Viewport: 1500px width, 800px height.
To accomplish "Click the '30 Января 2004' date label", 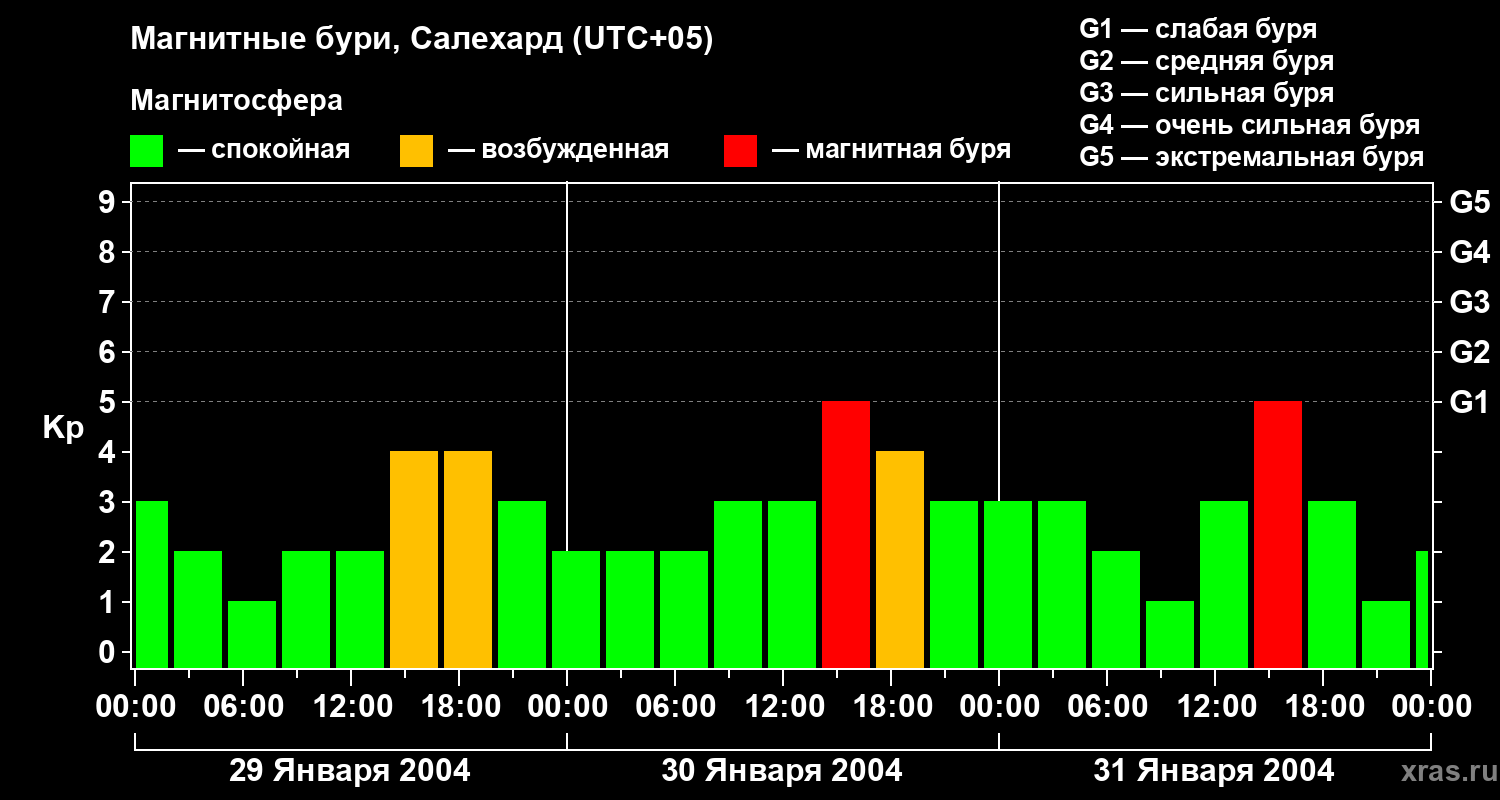I will 782,771.
